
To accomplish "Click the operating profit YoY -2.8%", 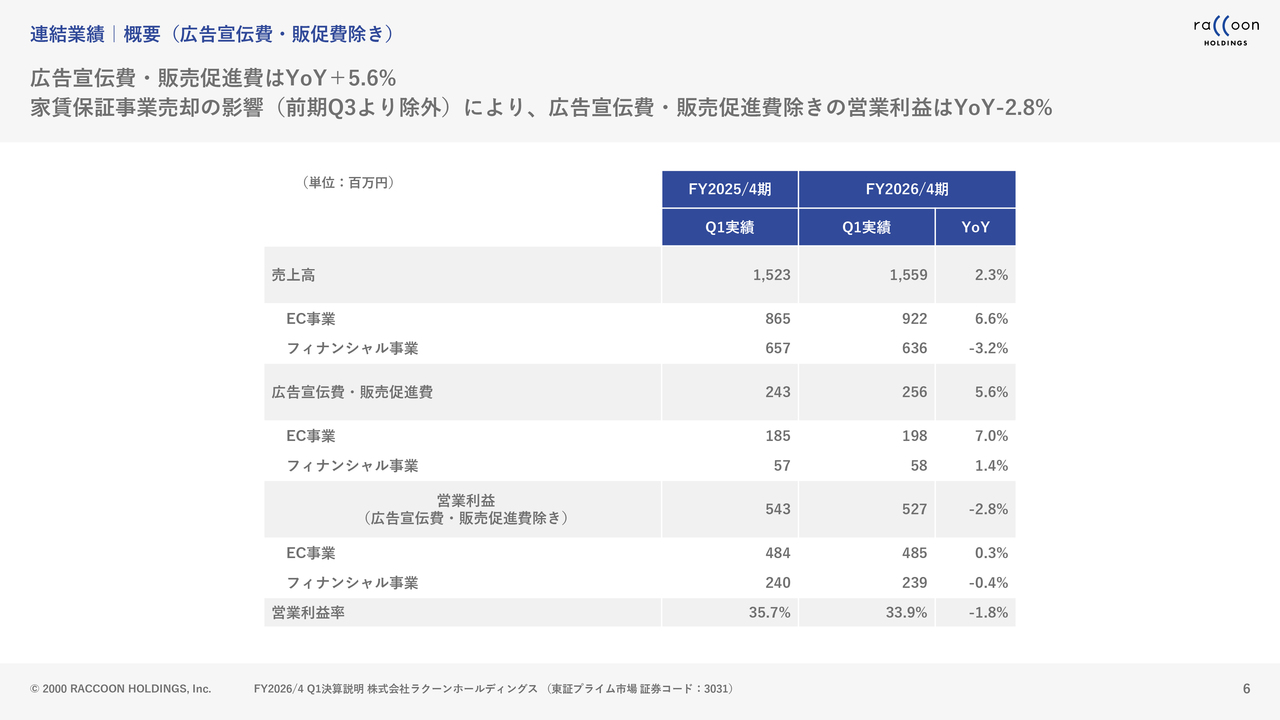I will (x=989, y=509).
